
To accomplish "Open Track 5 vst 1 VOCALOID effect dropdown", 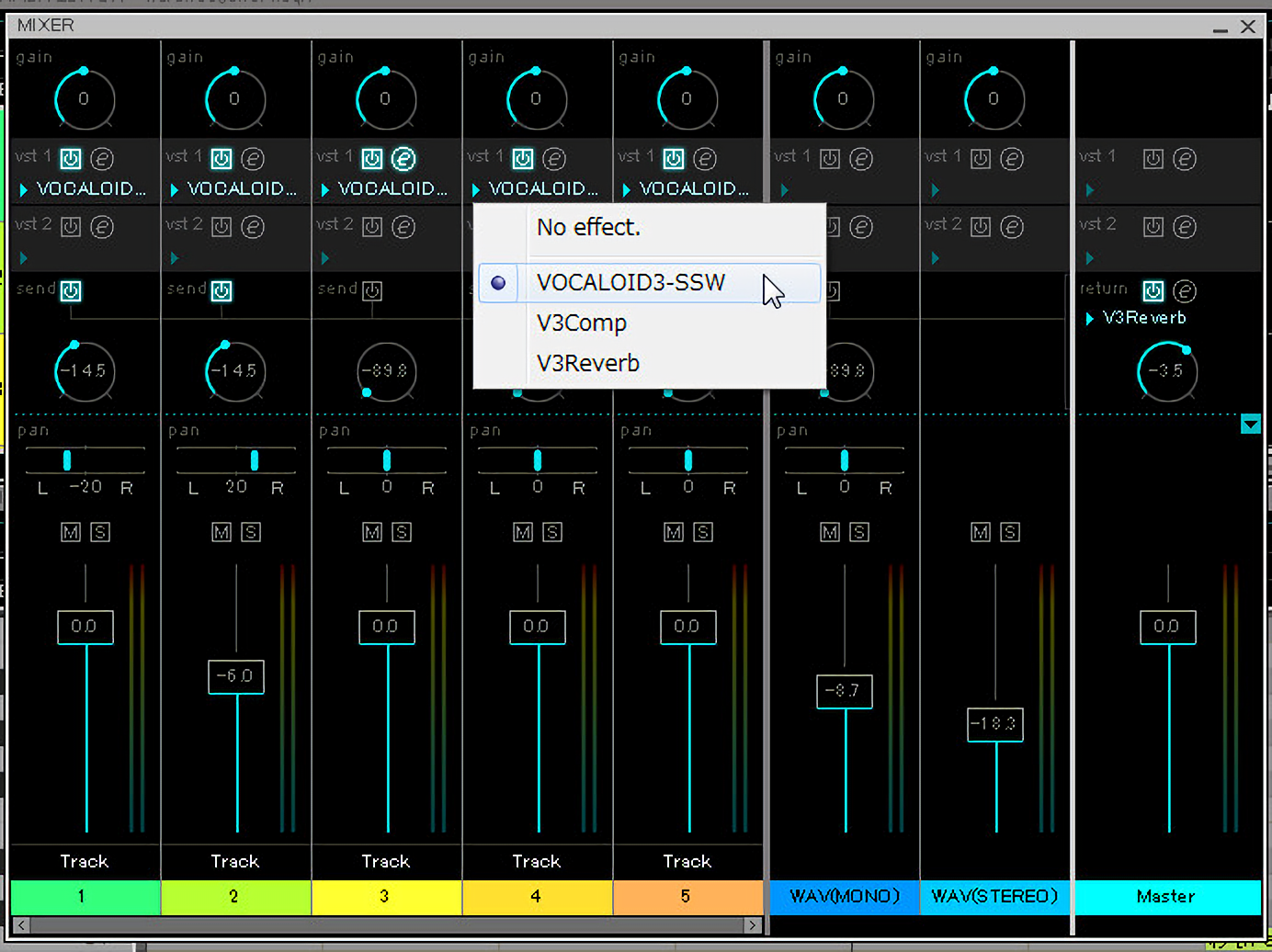I will click(686, 189).
